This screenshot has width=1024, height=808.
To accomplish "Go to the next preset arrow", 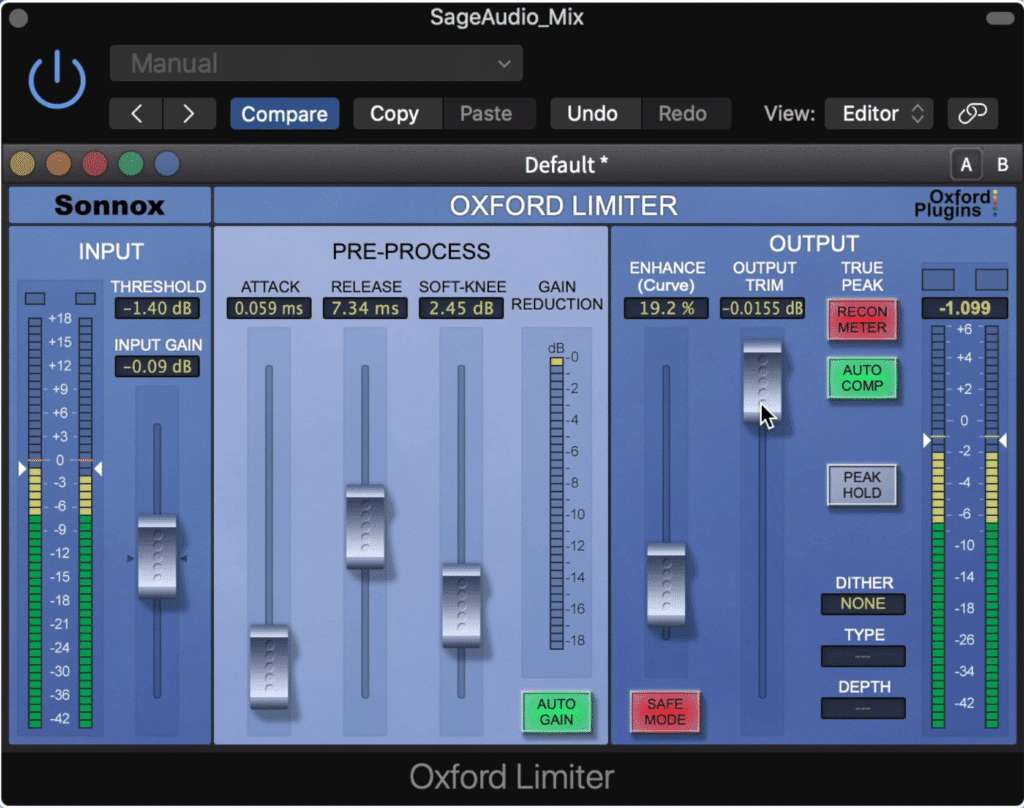I will click(x=189, y=114).
